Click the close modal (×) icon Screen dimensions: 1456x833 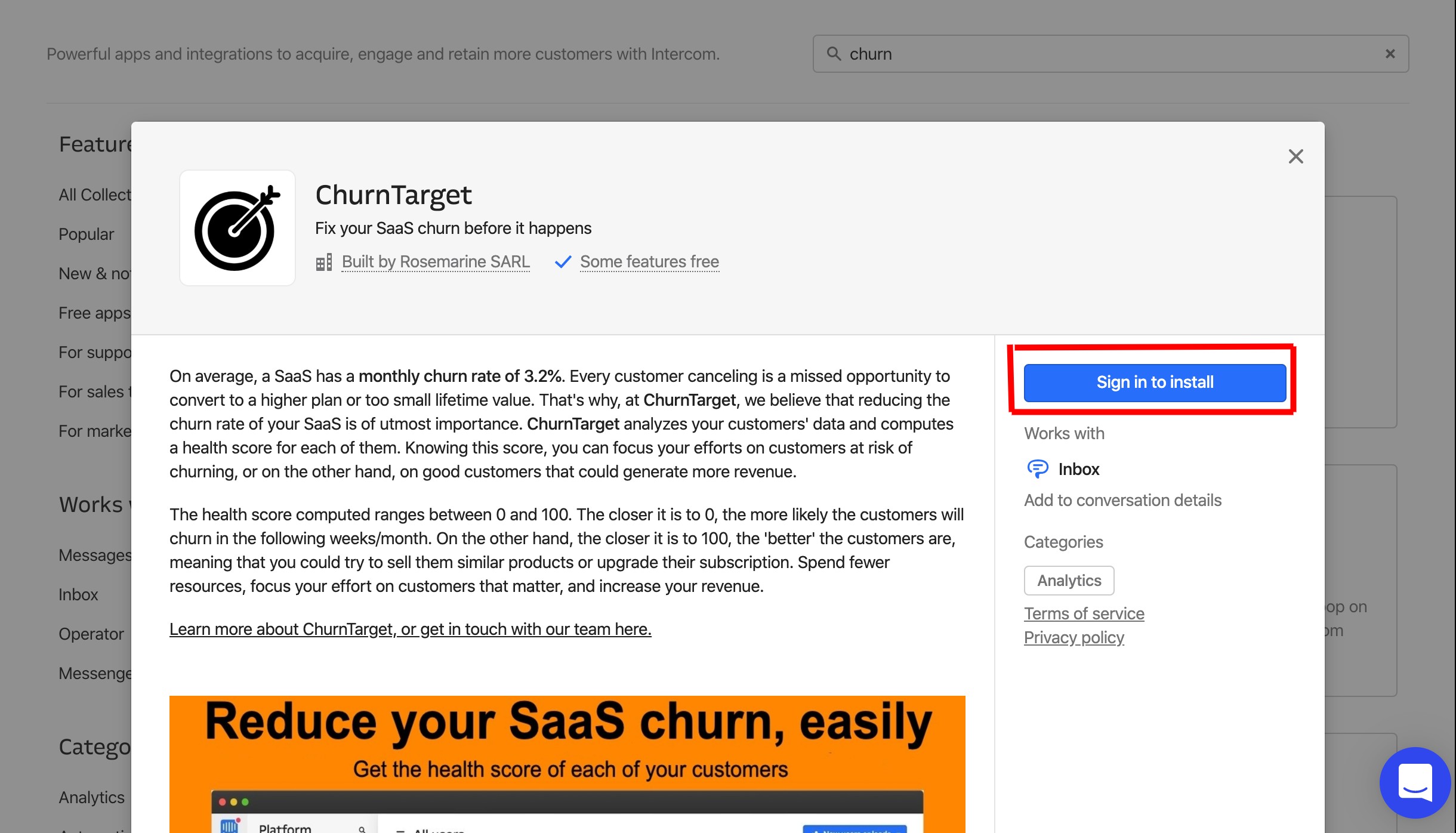pos(1296,156)
